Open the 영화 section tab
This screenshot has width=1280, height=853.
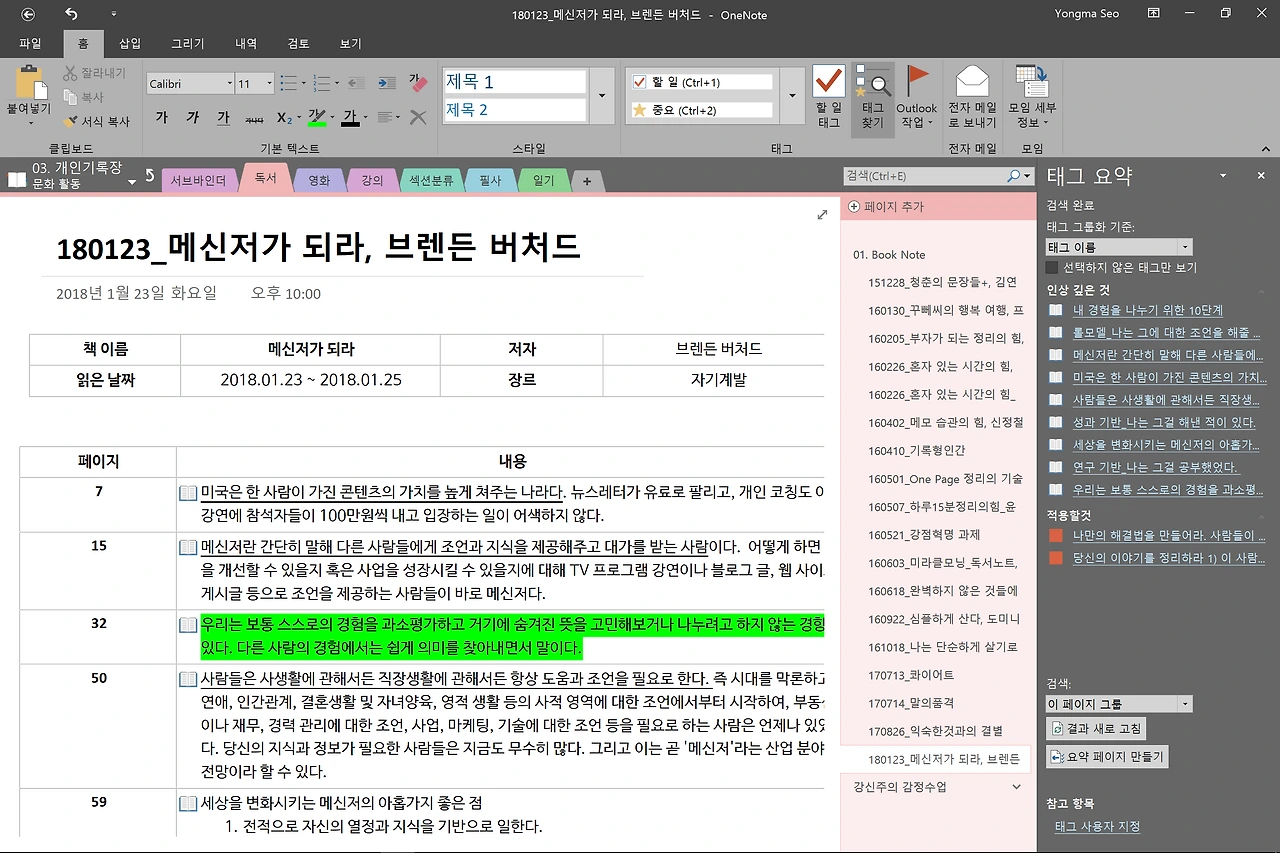[319, 180]
